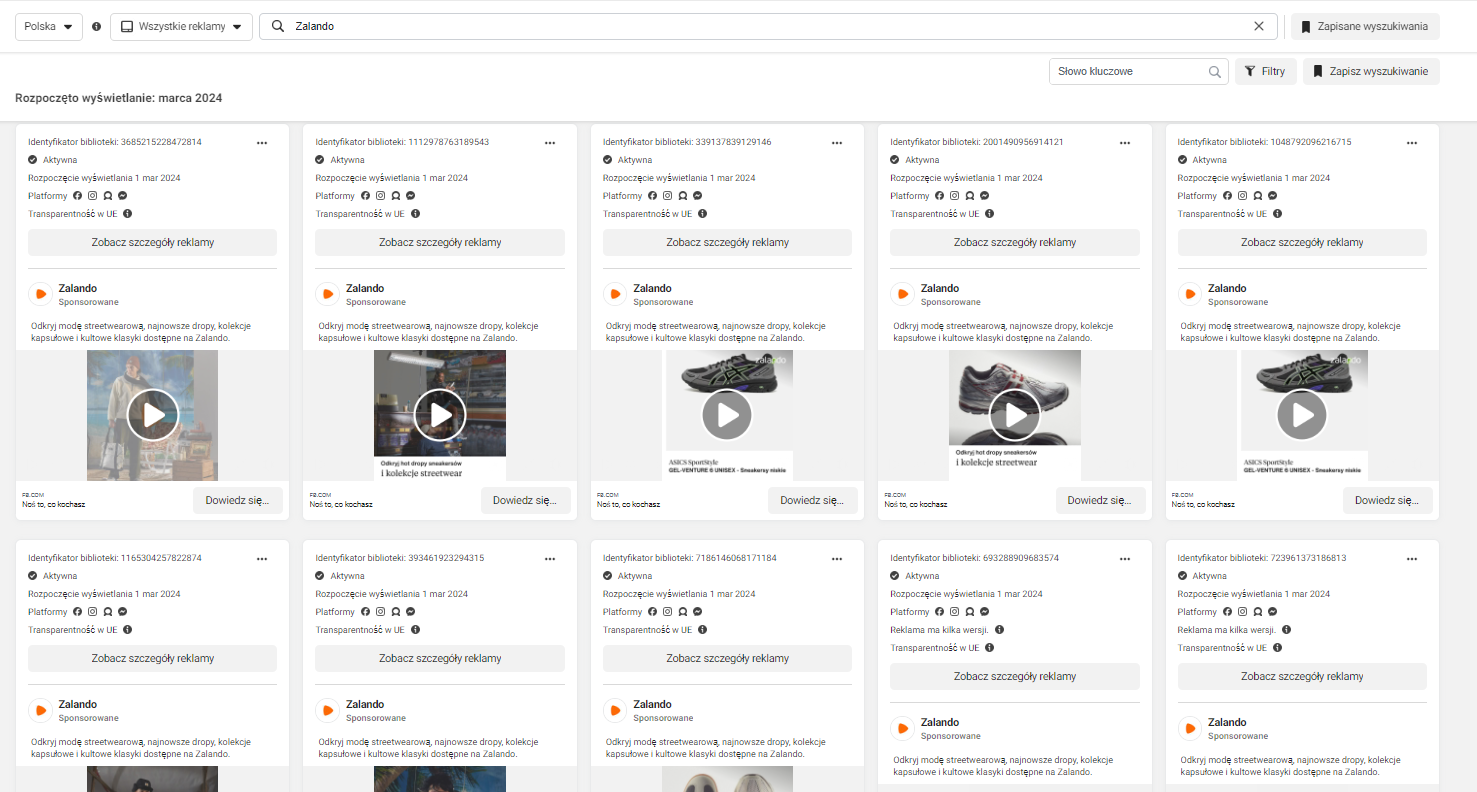Play the video in ad 1112978763189543
The image size is (1477, 792).
coord(440,415)
